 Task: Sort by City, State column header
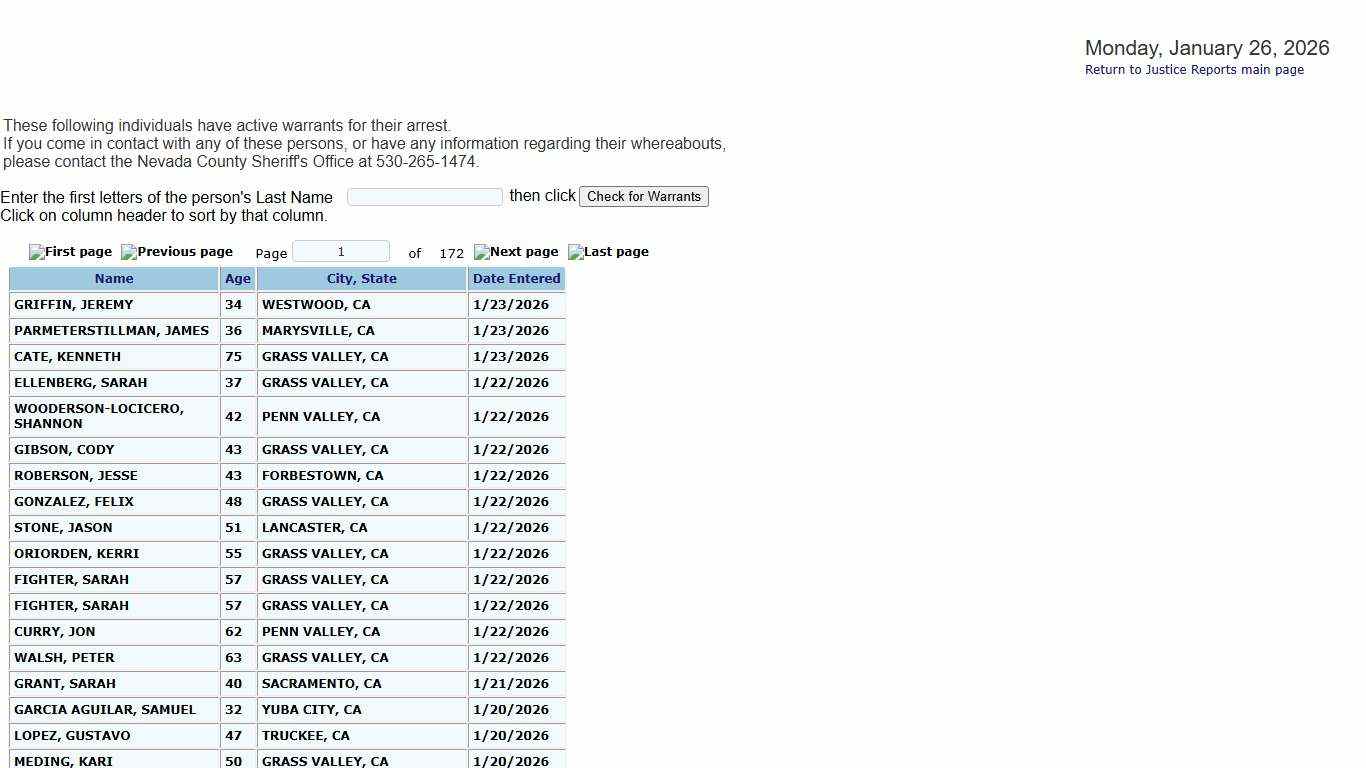pyautogui.click(x=362, y=279)
